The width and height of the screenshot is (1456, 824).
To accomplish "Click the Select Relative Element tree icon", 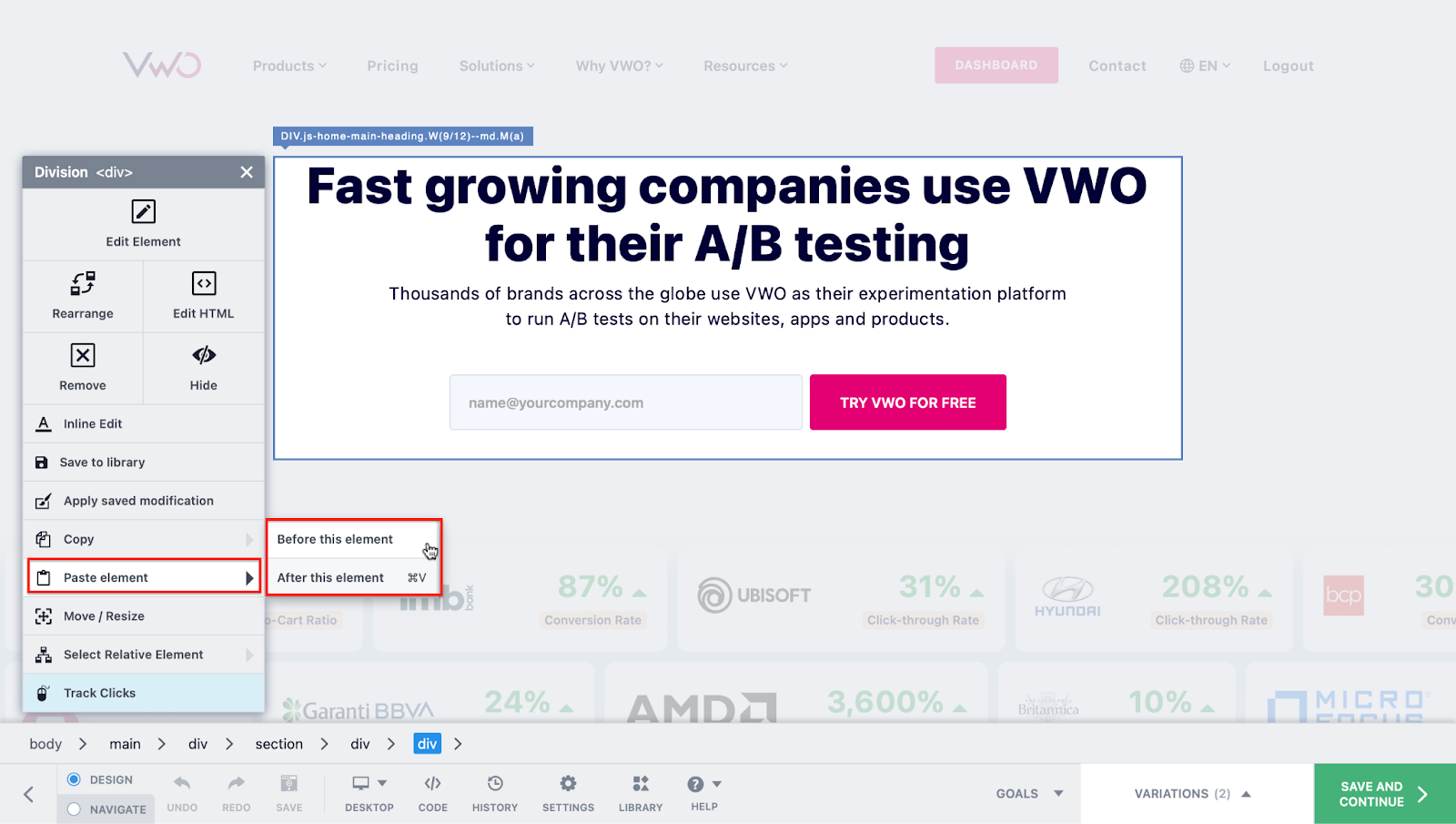I will click(44, 655).
